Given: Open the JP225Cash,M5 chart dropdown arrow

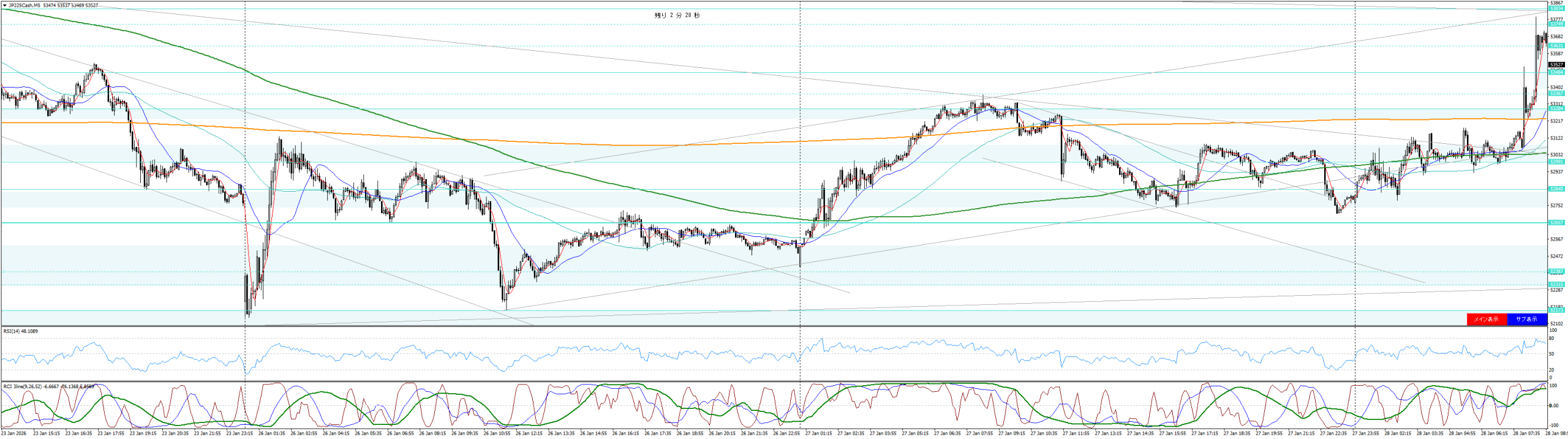Looking at the screenshot, I should [x=5, y=6].
